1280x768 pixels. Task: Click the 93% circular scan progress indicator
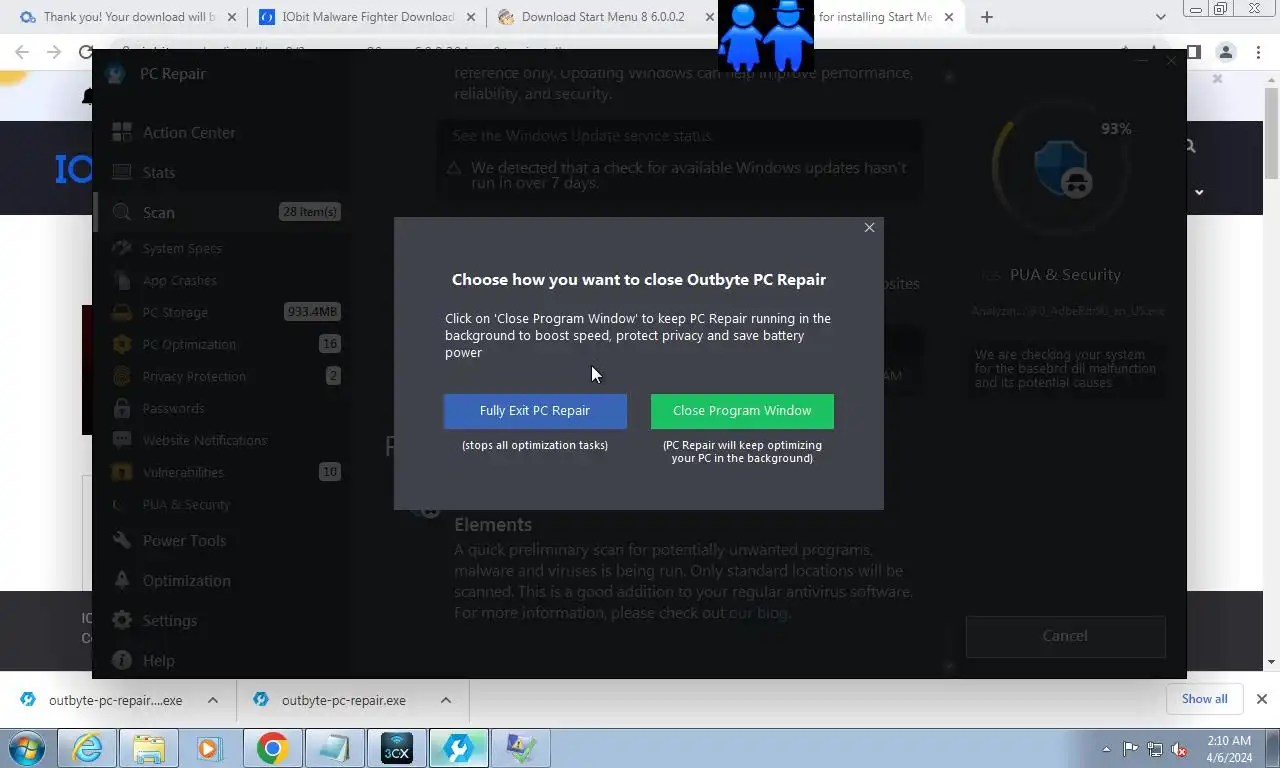point(1062,168)
